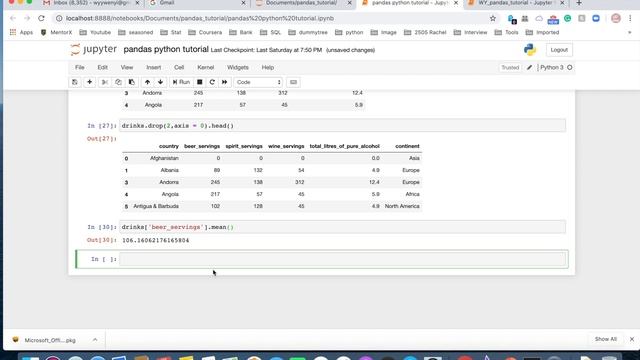This screenshot has width=640, height=360.
Task: Switch to the Inbox Gmail tab
Action: tap(91, 3)
